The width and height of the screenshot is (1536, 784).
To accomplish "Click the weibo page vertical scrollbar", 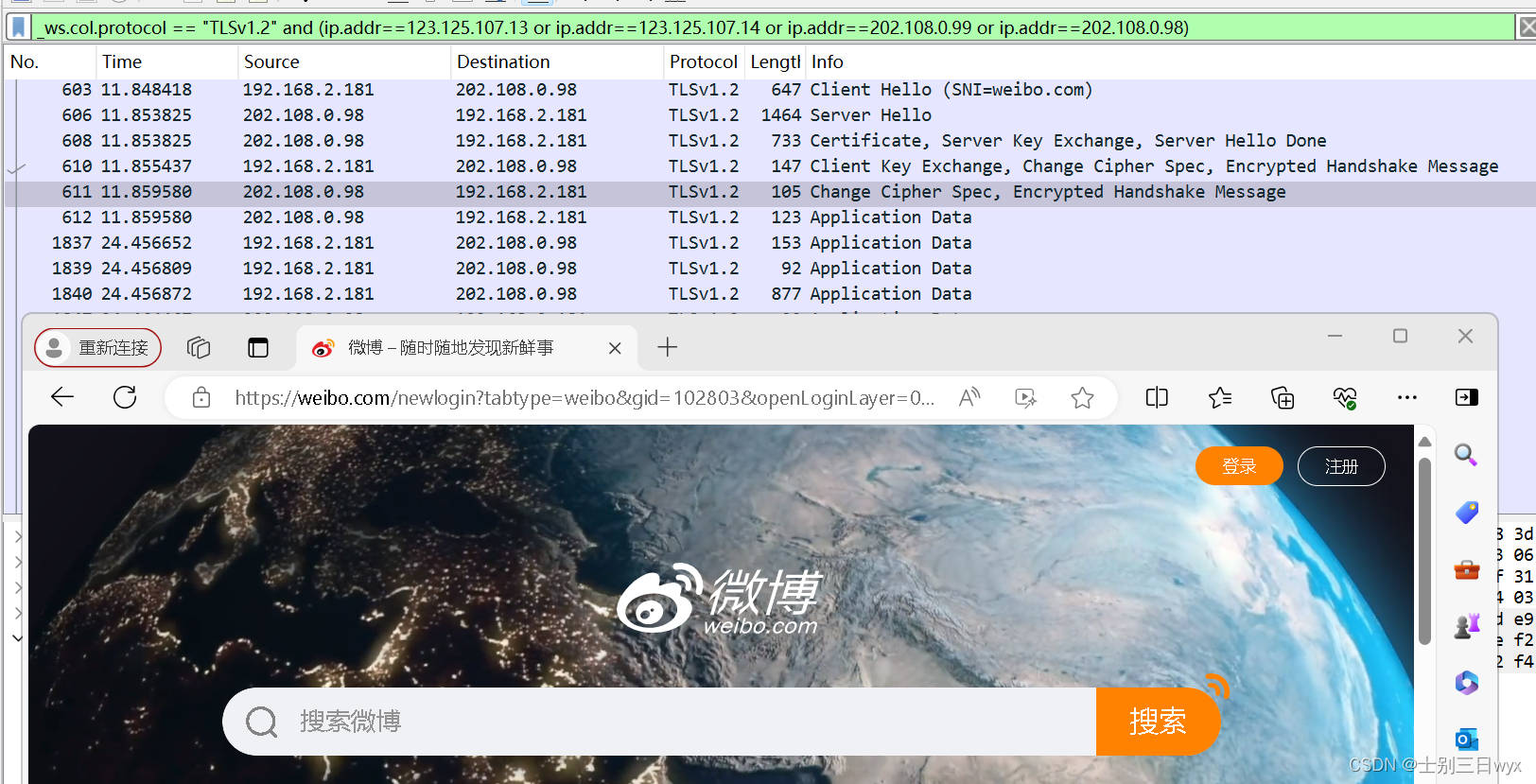I will click(1424, 552).
